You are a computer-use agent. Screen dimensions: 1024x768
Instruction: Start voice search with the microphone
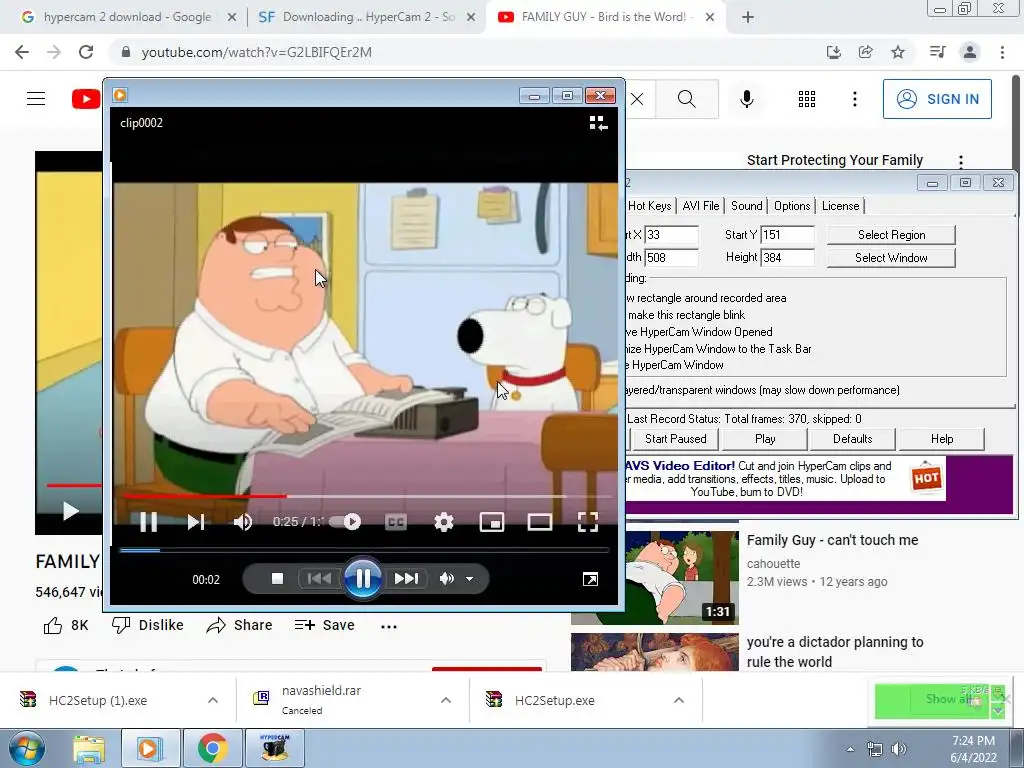click(x=747, y=99)
